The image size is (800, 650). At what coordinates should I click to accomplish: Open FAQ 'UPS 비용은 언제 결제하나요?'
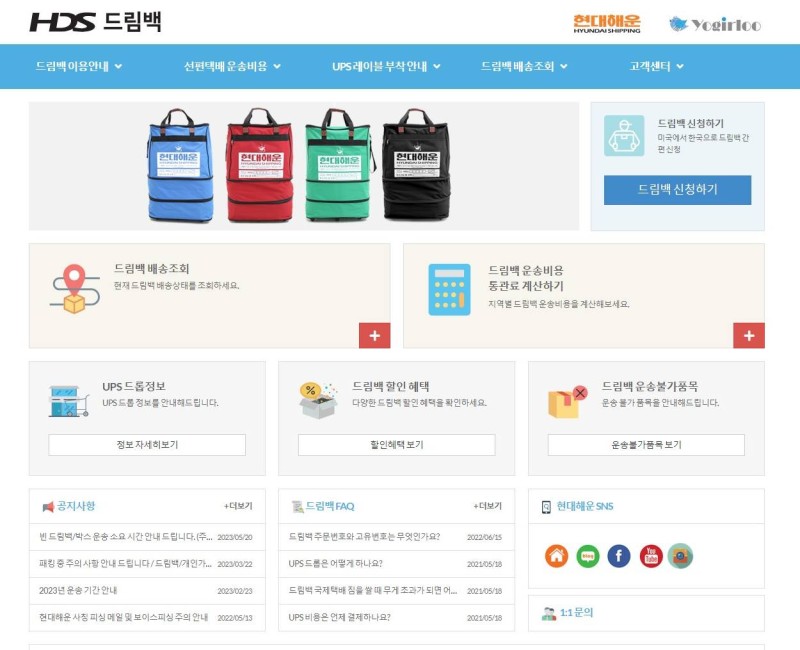339,617
